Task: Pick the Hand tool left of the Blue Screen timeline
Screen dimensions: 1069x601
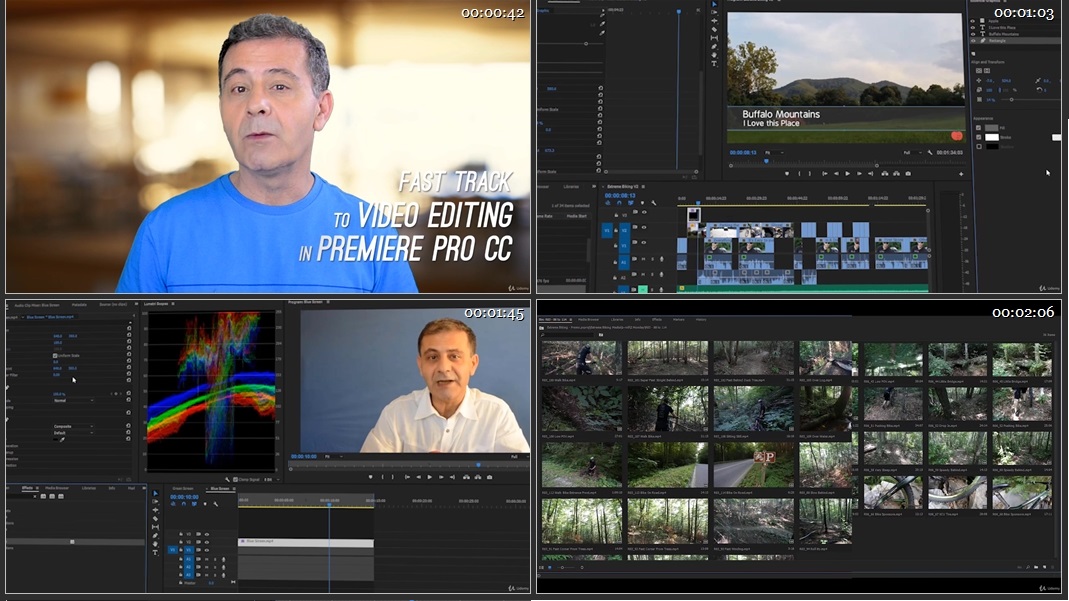Action: tap(155, 544)
